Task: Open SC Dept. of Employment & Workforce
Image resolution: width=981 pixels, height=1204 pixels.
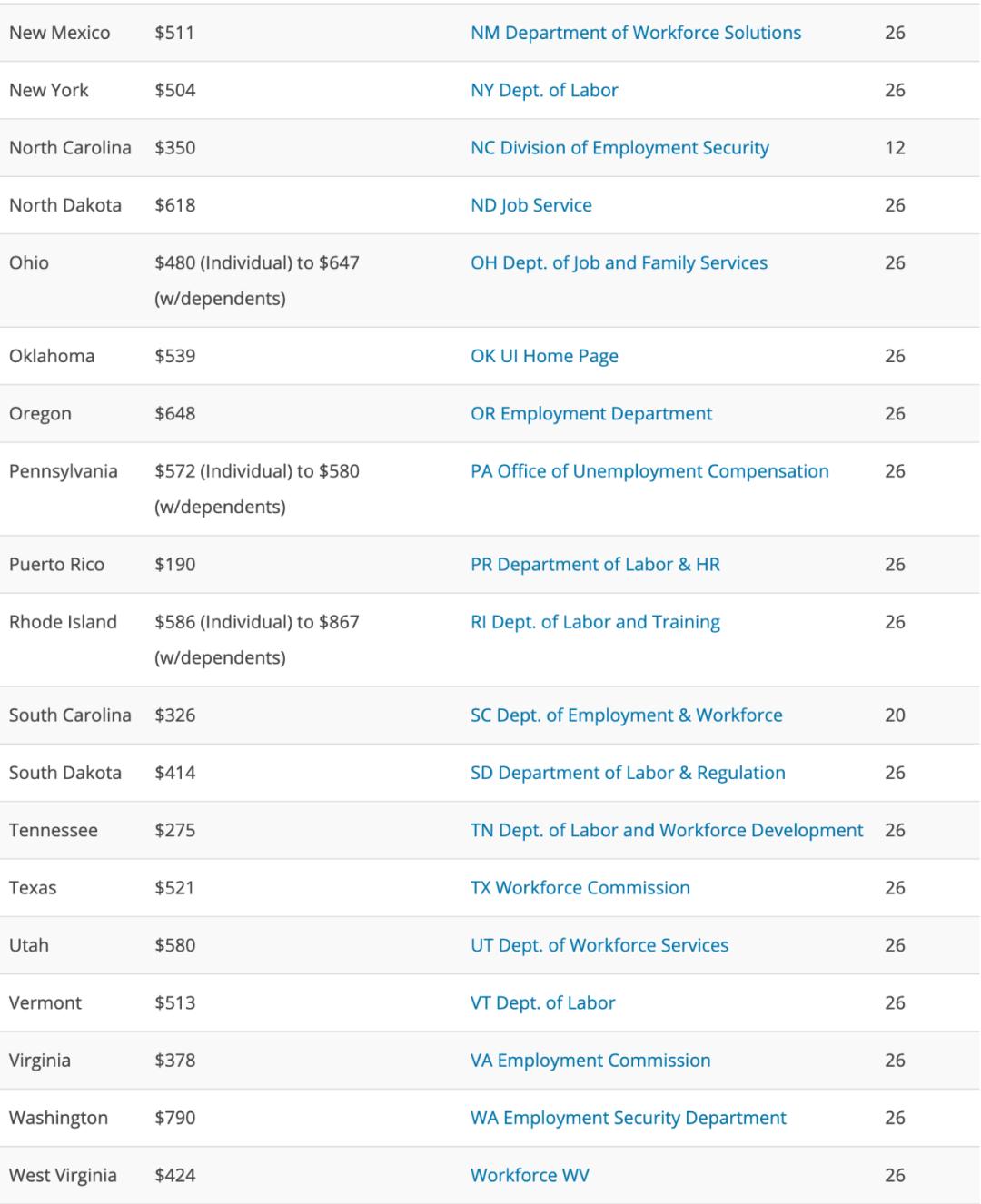Action: (x=627, y=715)
